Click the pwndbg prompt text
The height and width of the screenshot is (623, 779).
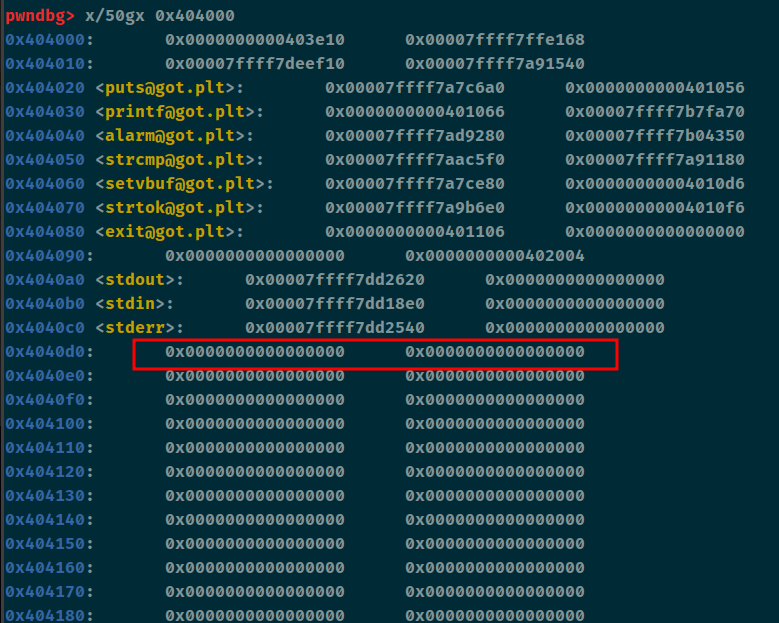click(x=37, y=15)
